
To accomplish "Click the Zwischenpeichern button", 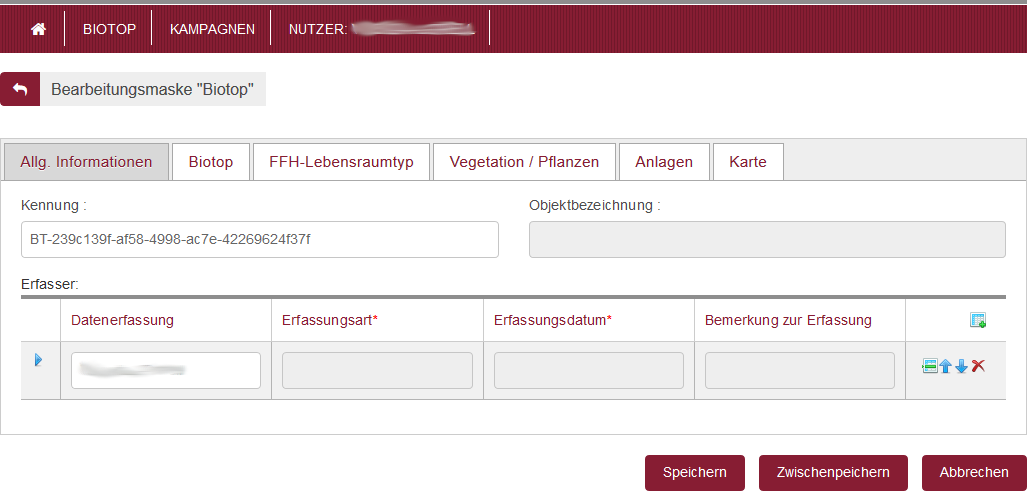I will click(833, 472).
